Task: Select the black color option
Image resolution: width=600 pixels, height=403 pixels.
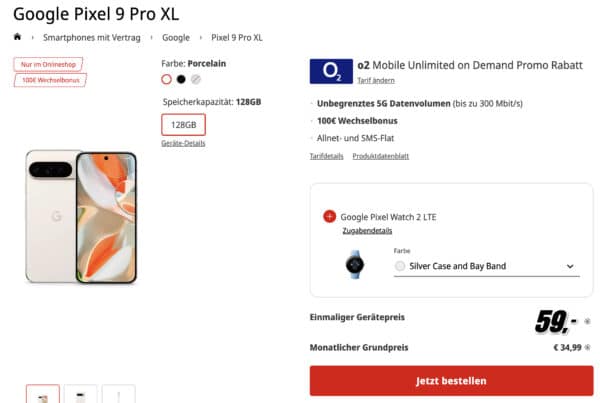Action: (181, 79)
